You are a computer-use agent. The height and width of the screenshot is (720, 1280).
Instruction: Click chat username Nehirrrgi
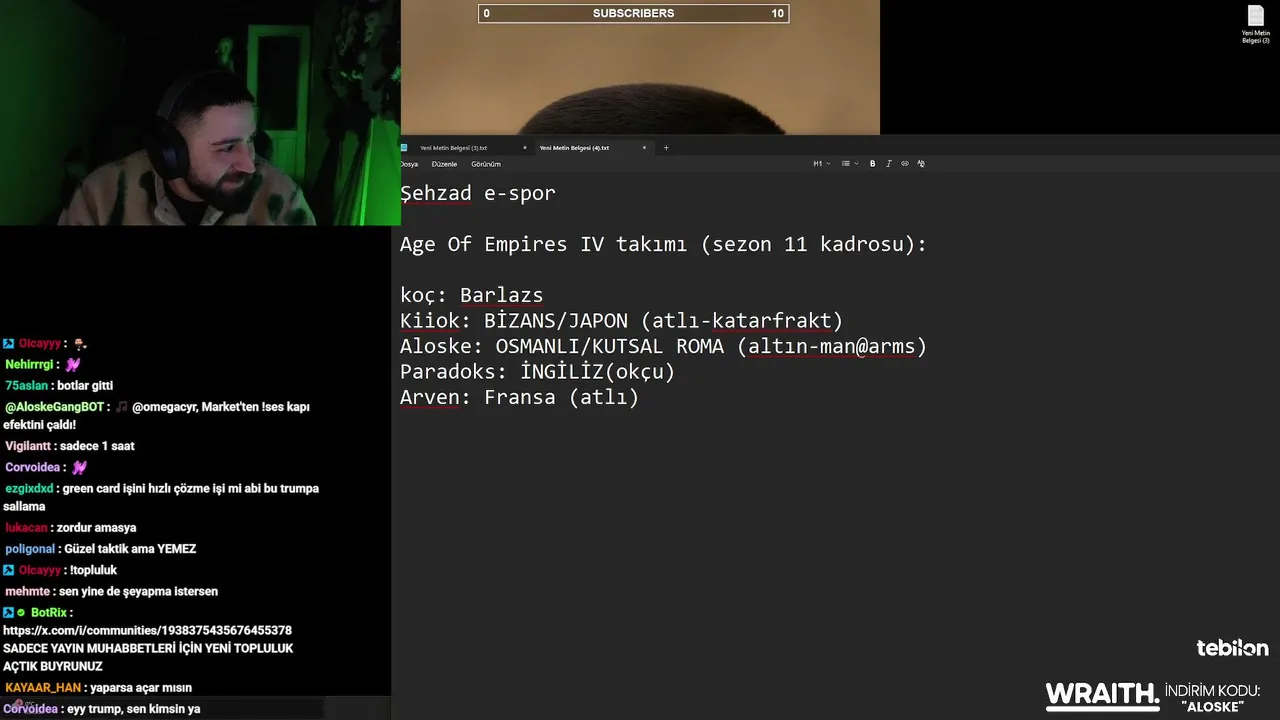[x=31, y=365]
